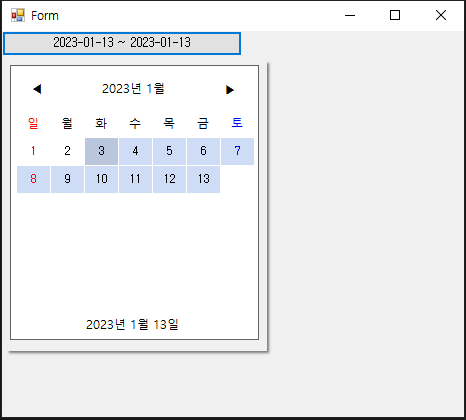The width and height of the screenshot is (466, 420).
Task: Click the 2023년 1월 month title
Action: (133, 89)
